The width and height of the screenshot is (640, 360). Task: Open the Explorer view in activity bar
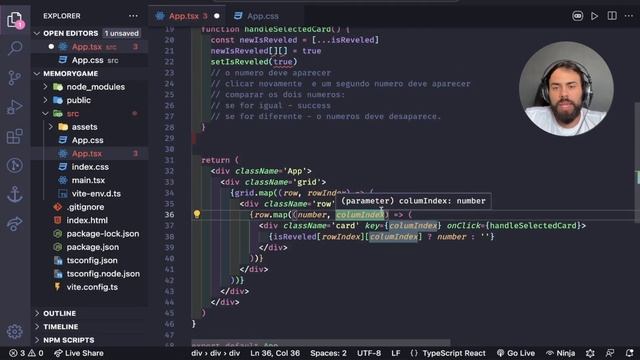pos(15,19)
